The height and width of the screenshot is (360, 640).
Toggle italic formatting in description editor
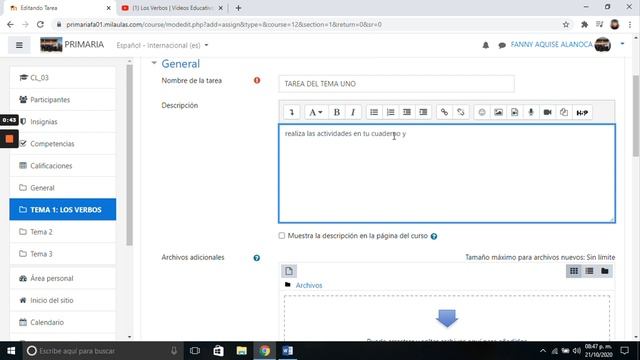[353, 112]
